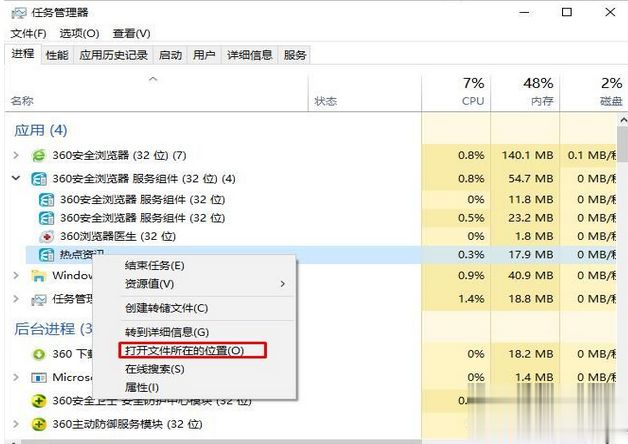This screenshot has width=628, height=444.
Task: Click the 360 下载 green download icon
Action: point(39,354)
